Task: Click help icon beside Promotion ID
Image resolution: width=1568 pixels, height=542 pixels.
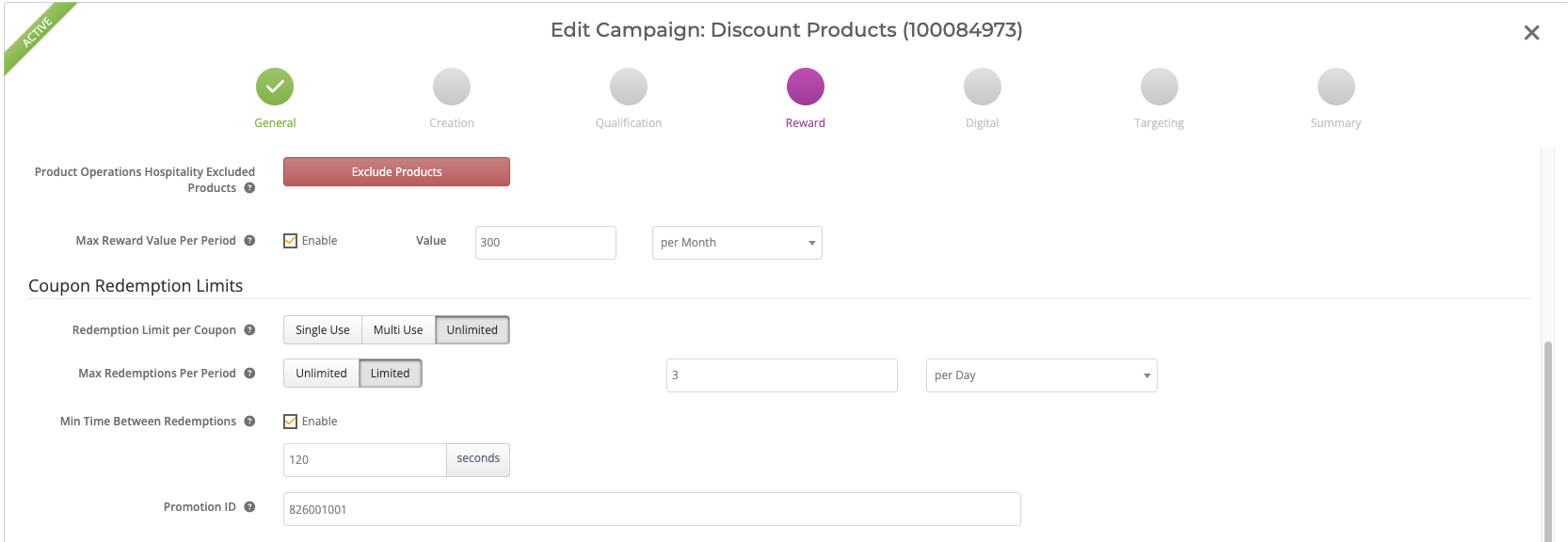Action: coord(249,507)
